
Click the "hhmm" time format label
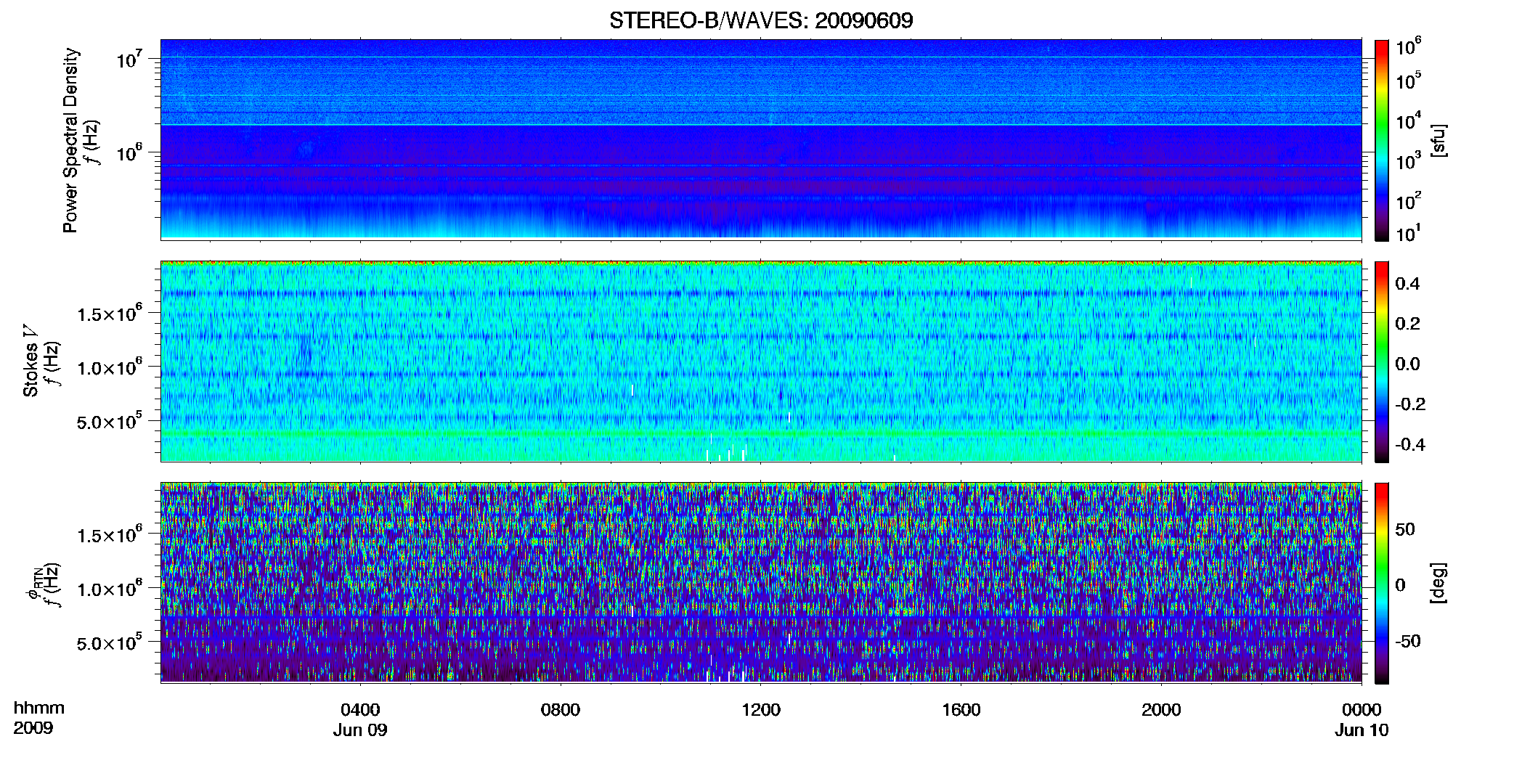[x=39, y=708]
